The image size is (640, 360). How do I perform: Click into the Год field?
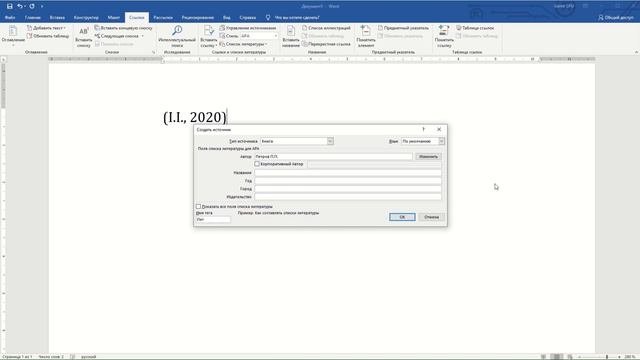click(348, 181)
